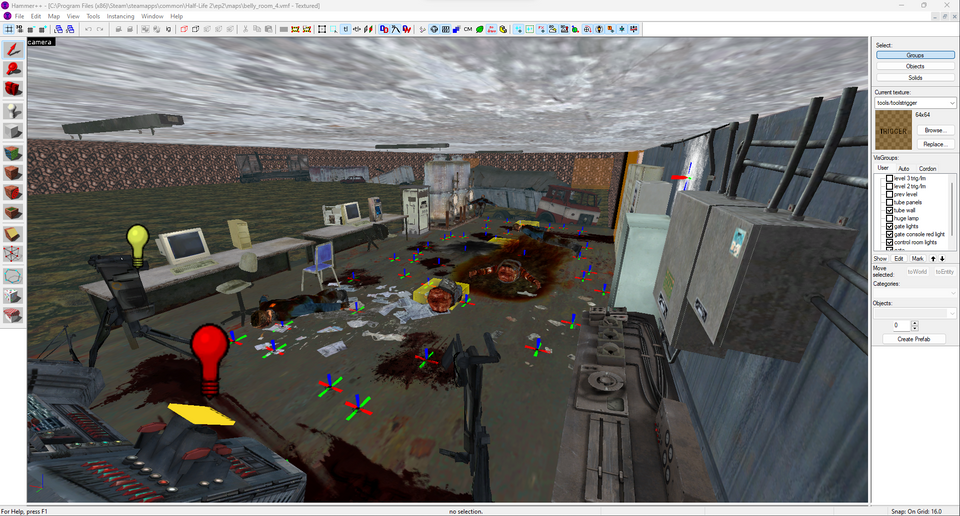Open the Map menu
The width and height of the screenshot is (960, 516).
click(54, 17)
